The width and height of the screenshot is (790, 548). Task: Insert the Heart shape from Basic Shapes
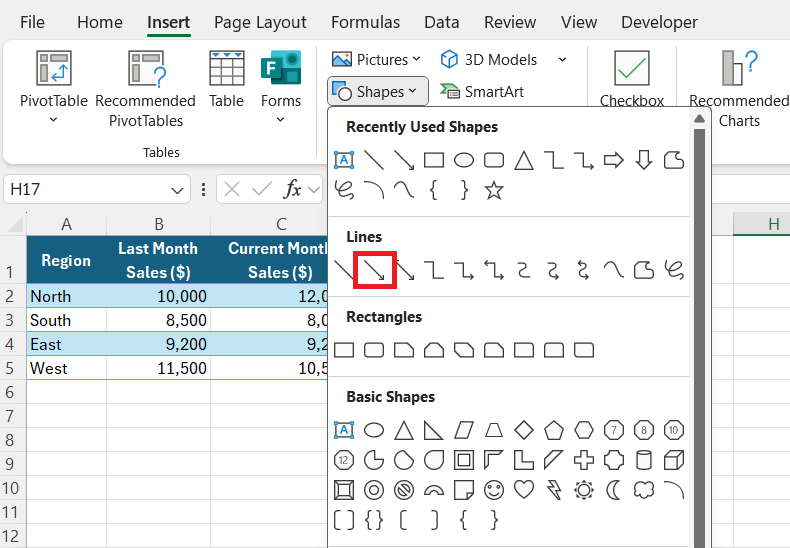point(524,490)
